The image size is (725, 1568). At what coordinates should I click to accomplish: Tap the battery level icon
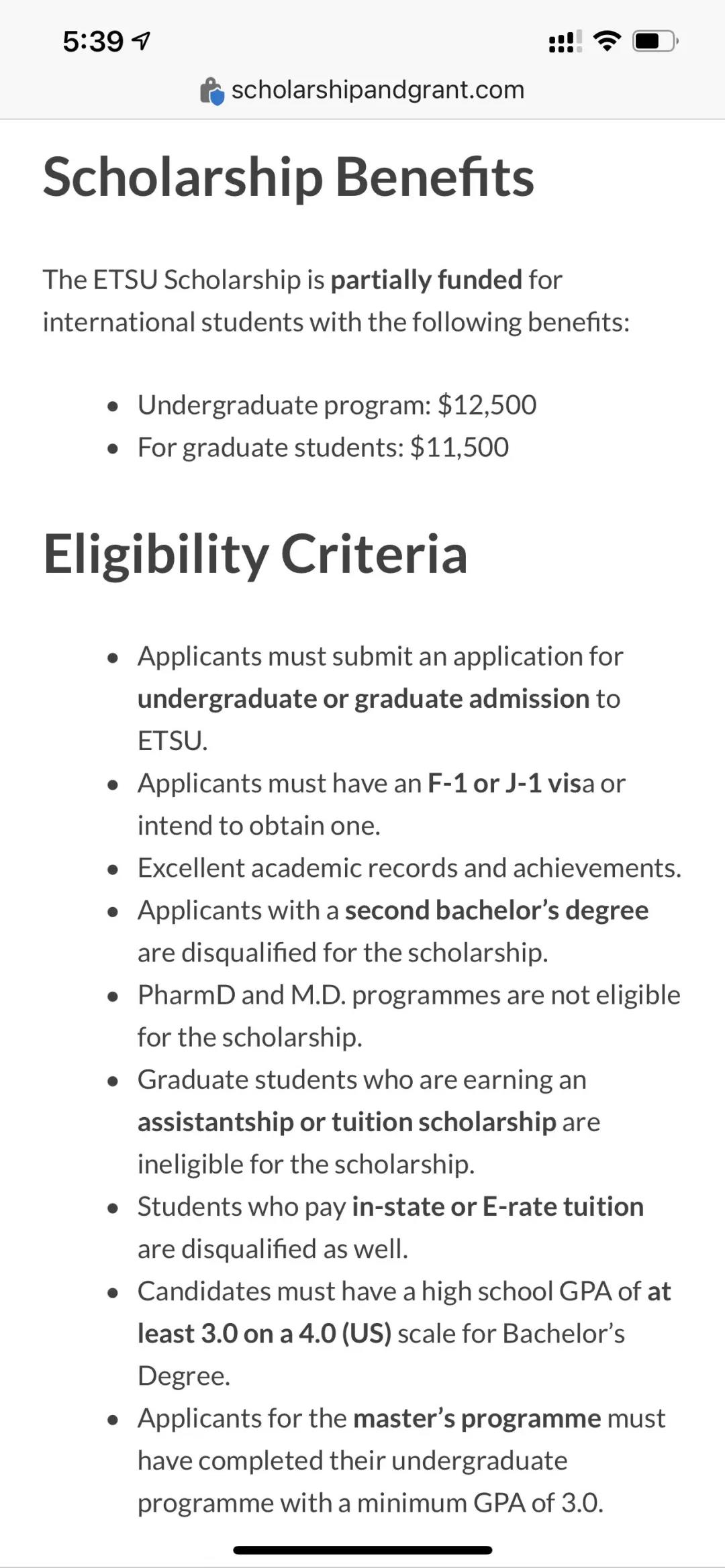pyautogui.click(x=655, y=42)
